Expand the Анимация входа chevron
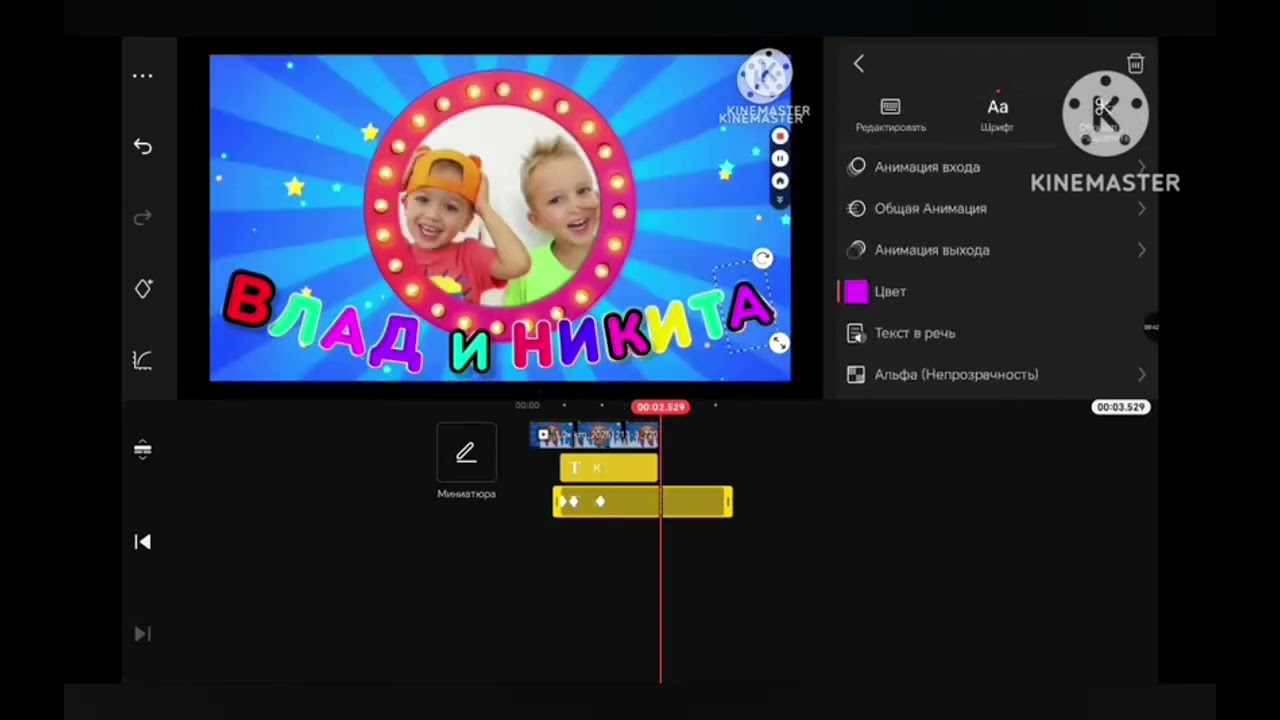 click(1141, 167)
